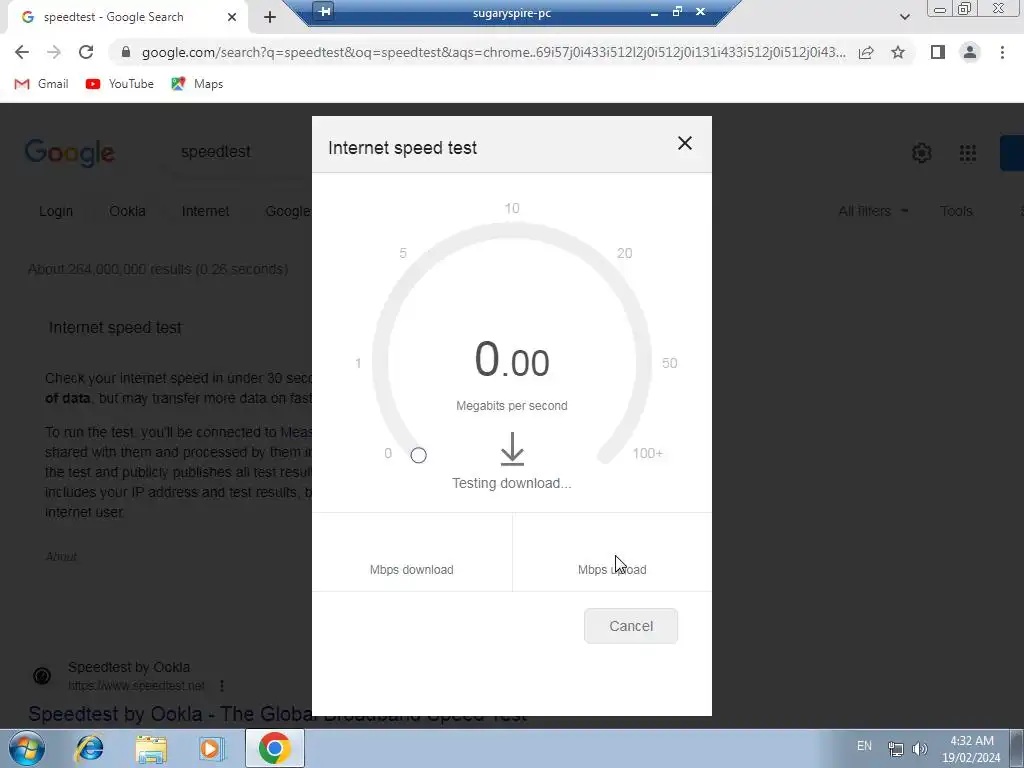
Task: Go back to the previous page
Action: 22,52
